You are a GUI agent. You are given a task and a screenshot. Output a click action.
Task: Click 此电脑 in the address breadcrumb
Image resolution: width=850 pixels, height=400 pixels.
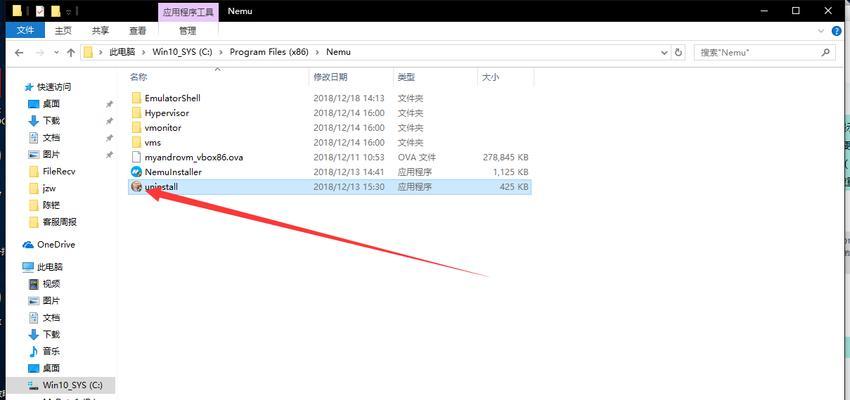coord(121,53)
